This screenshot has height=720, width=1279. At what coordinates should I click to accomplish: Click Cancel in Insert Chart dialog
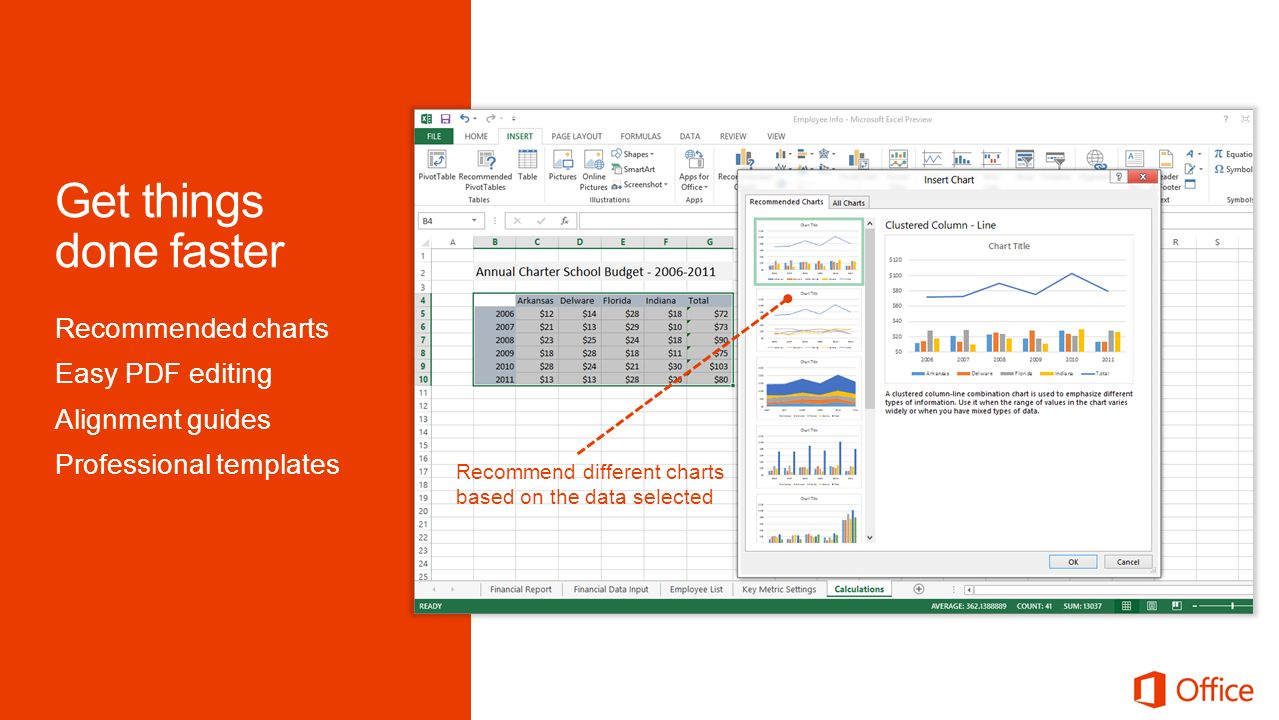click(1128, 562)
